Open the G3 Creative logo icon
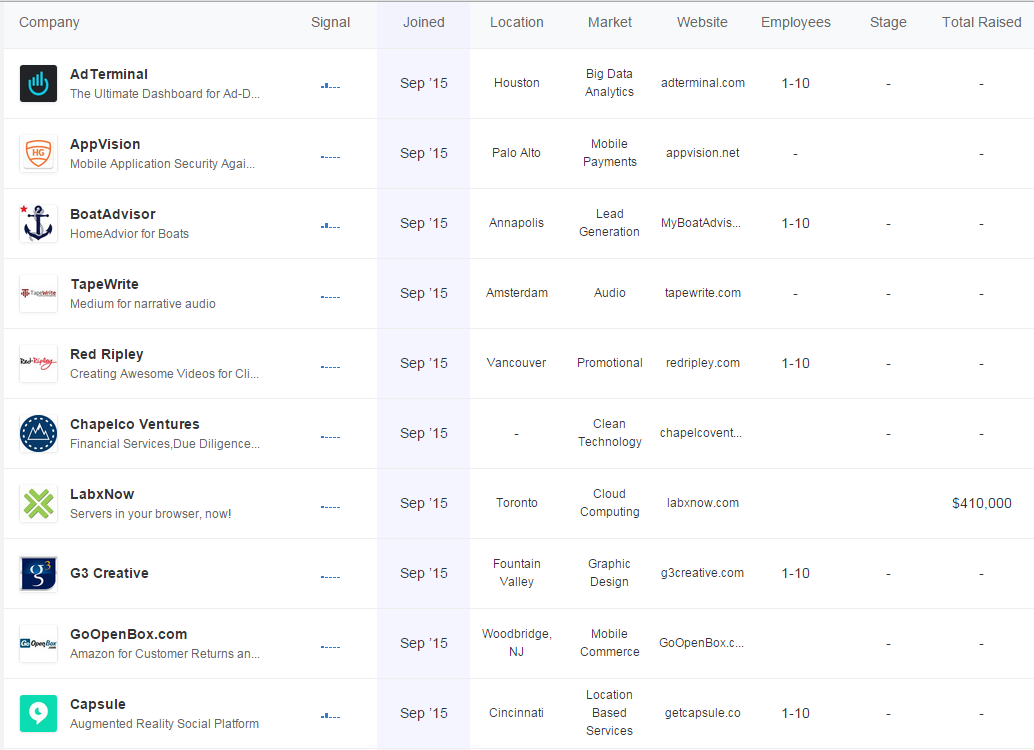The width and height of the screenshot is (1034, 750). (39, 573)
